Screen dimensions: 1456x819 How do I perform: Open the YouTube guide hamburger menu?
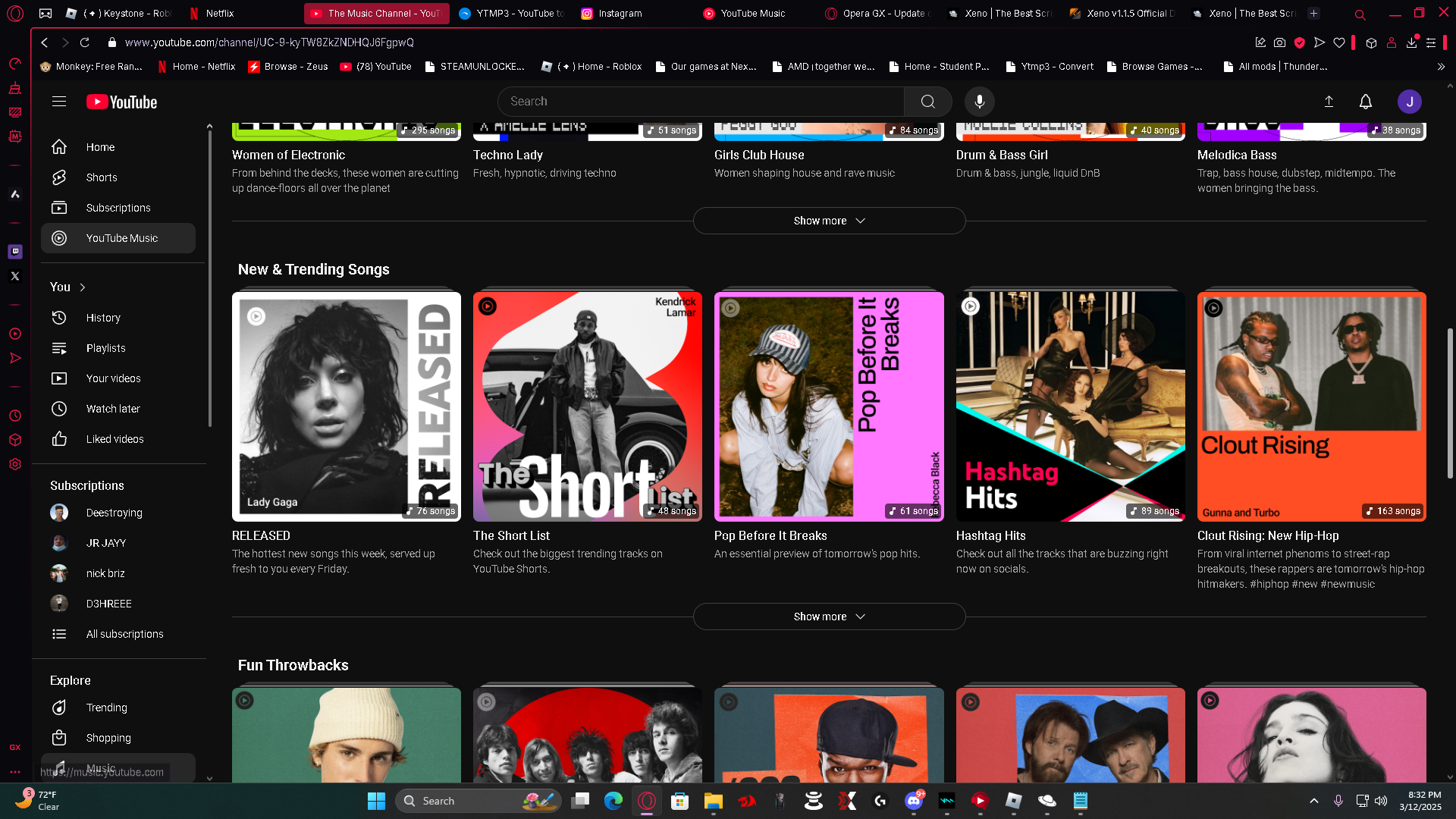(59, 102)
